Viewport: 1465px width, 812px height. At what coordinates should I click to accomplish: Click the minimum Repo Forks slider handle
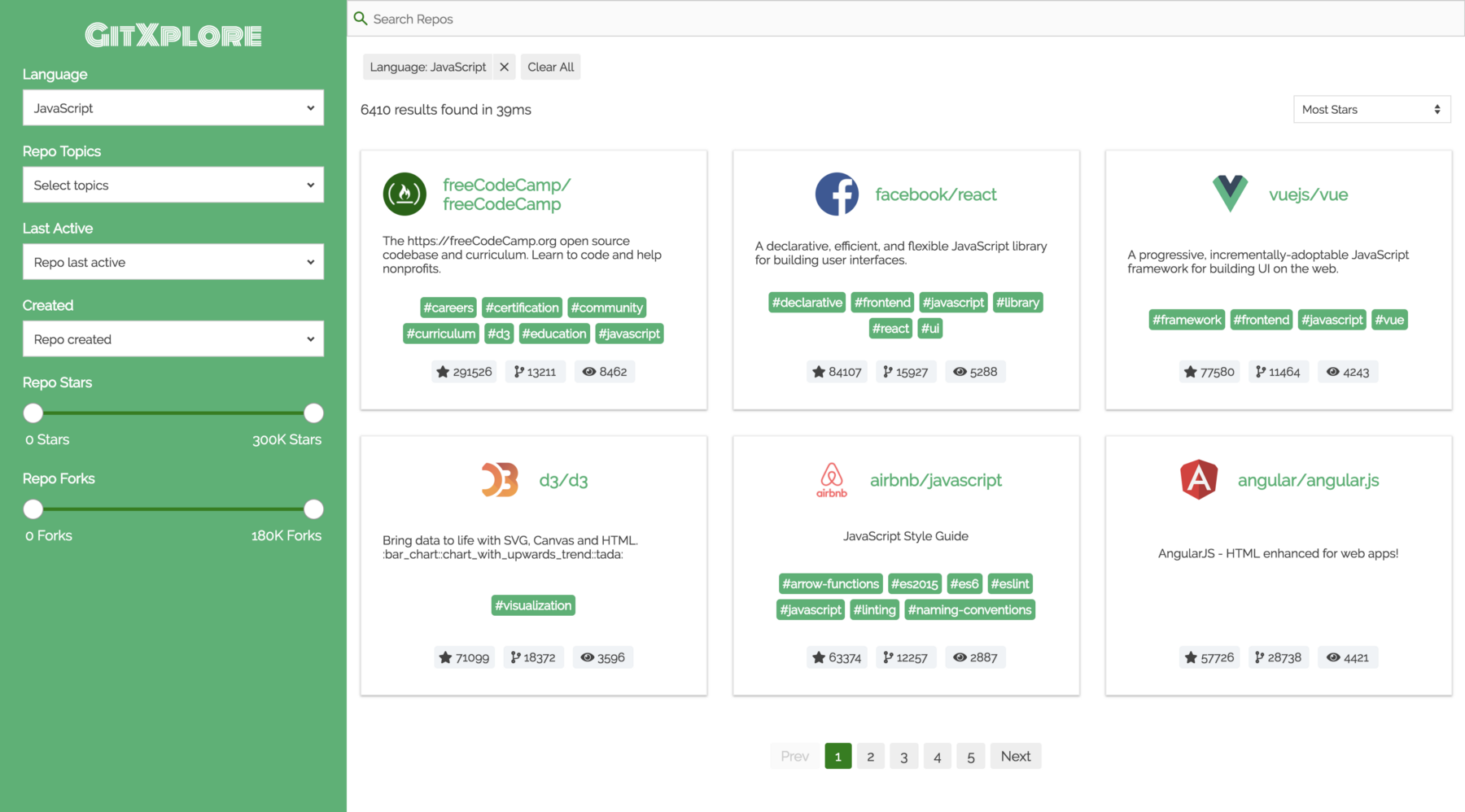(33, 509)
